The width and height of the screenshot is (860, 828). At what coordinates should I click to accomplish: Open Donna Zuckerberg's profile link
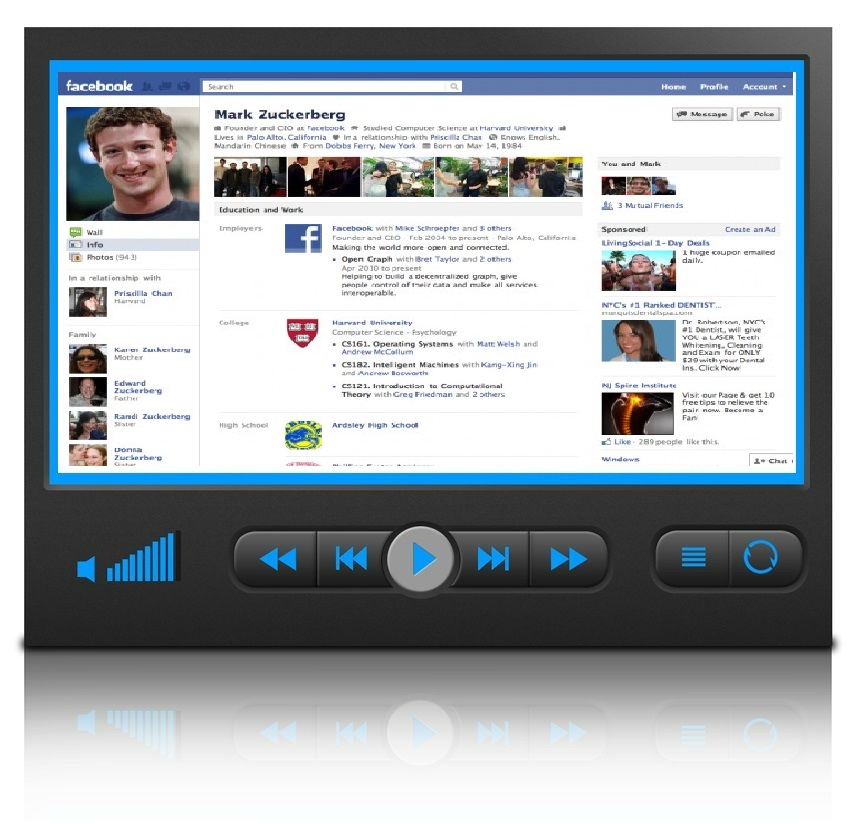pos(138,453)
